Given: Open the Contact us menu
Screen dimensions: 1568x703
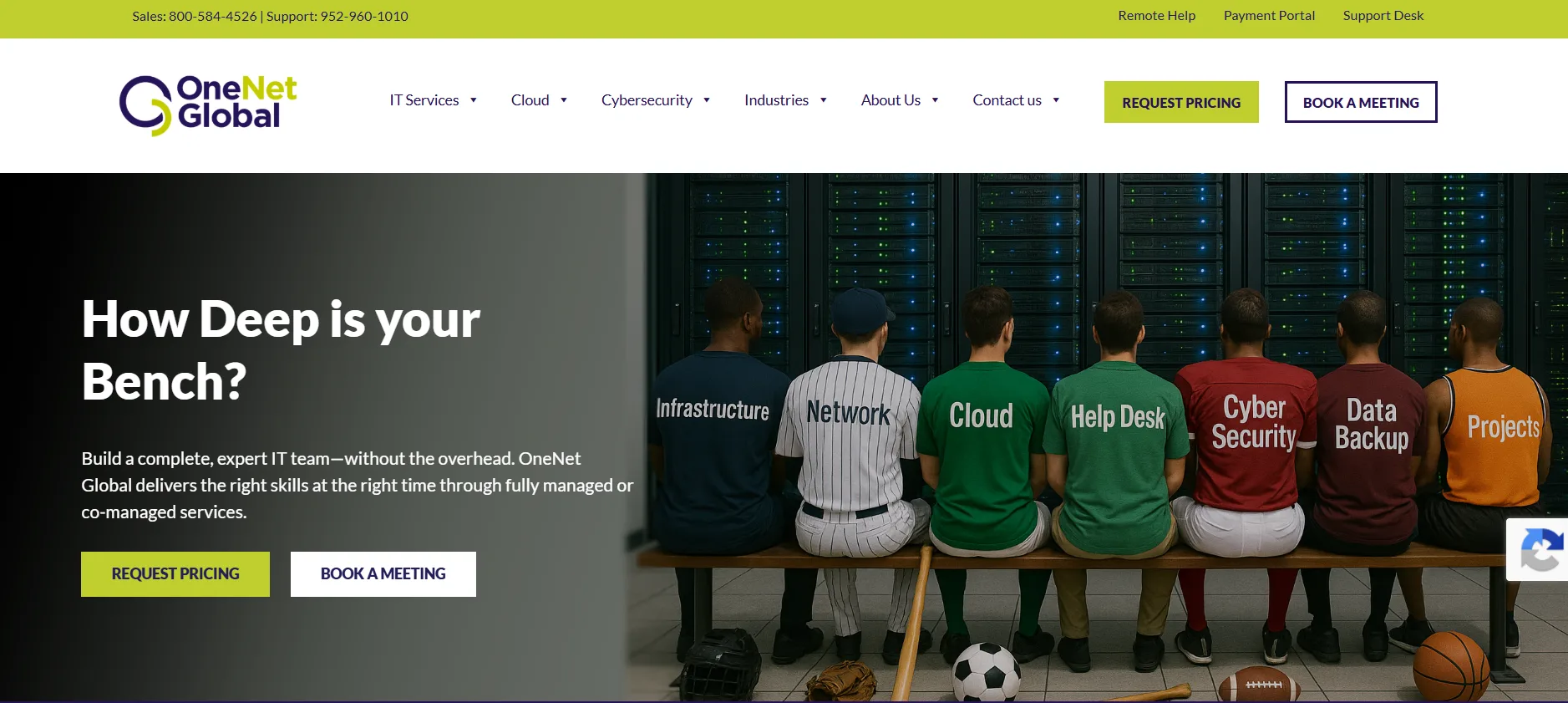Looking at the screenshot, I should (x=1007, y=100).
